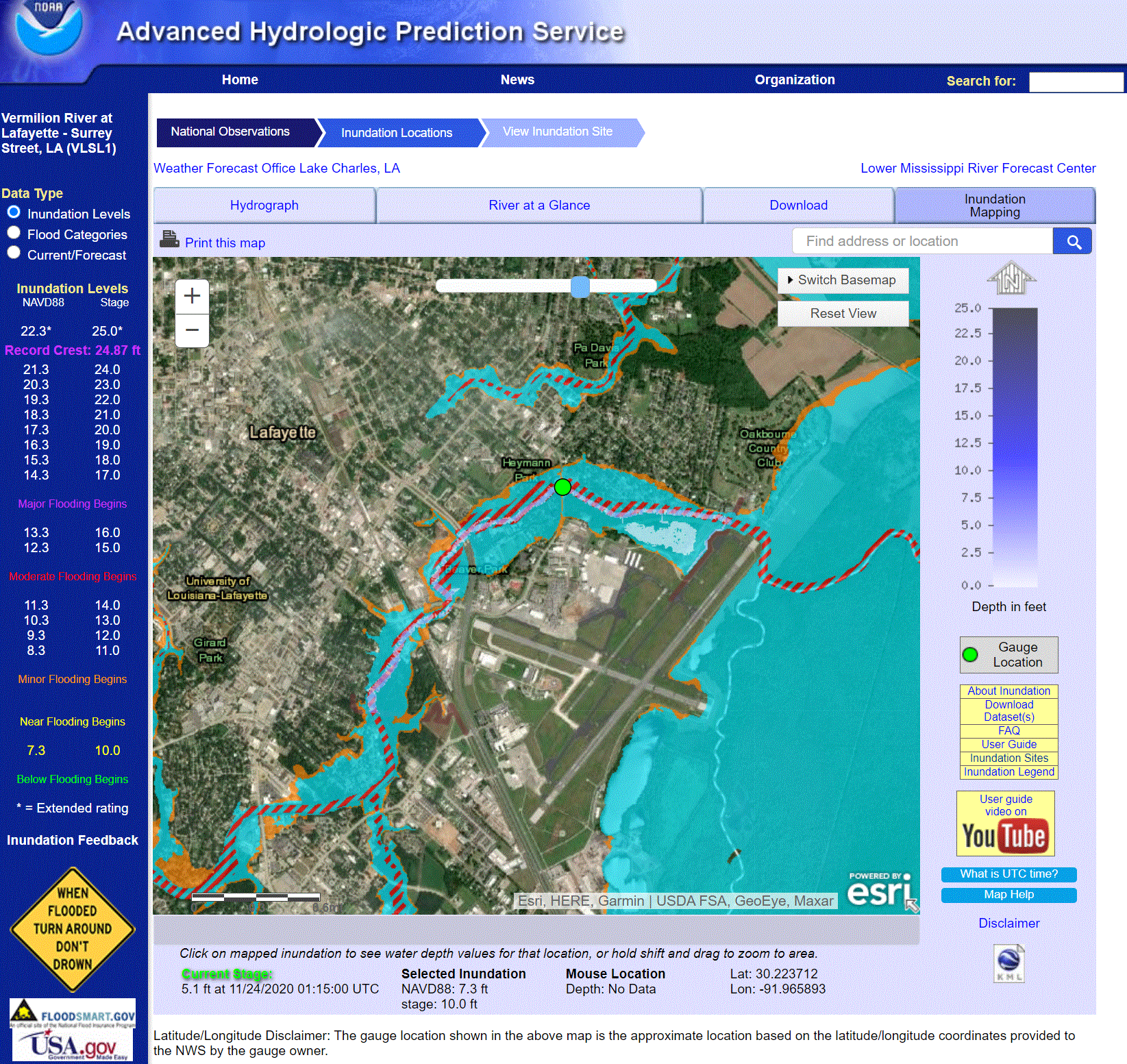Select Inundation Levels data type
Screen dimensions: 1127x1064
click(14, 212)
